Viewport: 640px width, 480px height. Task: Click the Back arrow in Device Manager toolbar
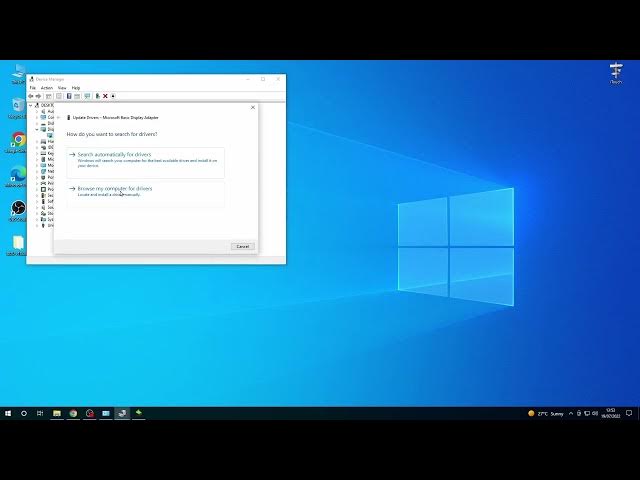[32, 96]
